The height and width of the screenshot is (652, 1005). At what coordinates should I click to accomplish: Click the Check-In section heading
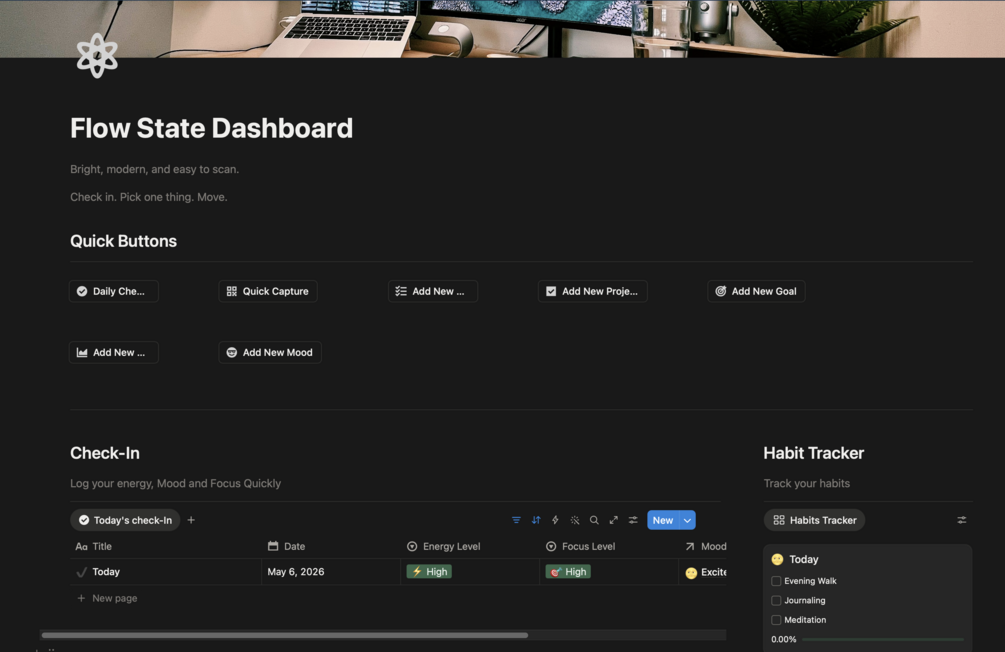(105, 453)
